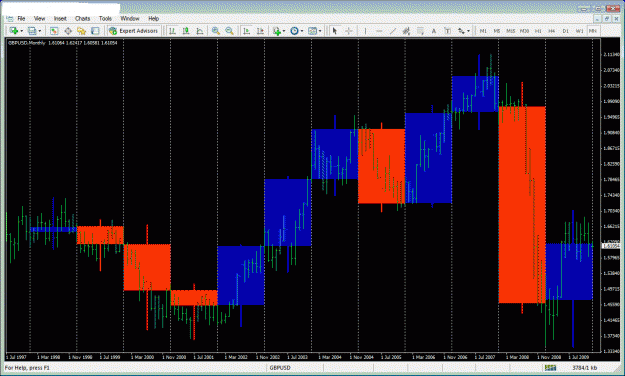Screen dimensions: 625x376
Task: Select the Fibonacci Retracement tool
Action: click(x=420, y=31)
